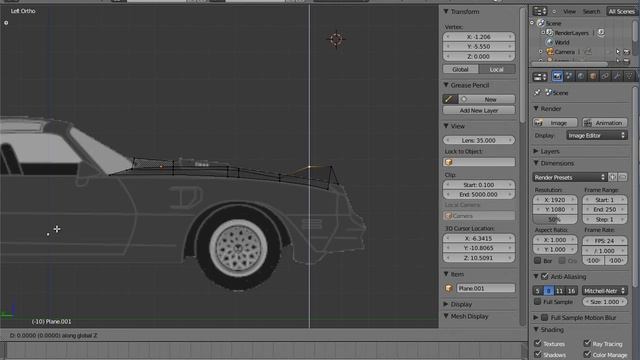Viewport: 640px width, 360px height.
Task: Click the Lens 35.000 field
Action: click(x=479, y=140)
